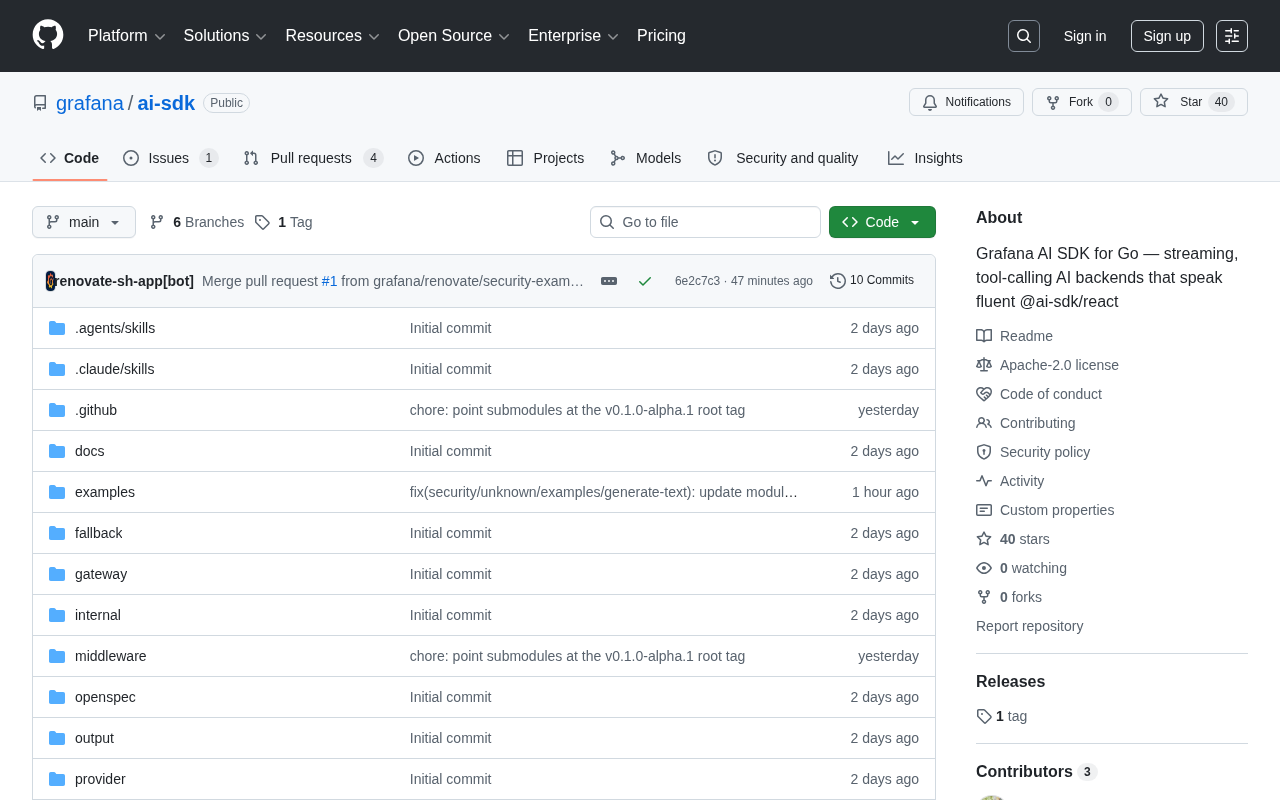Open the examples folder
The width and height of the screenshot is (1280, 800).
tap(105, 492)
